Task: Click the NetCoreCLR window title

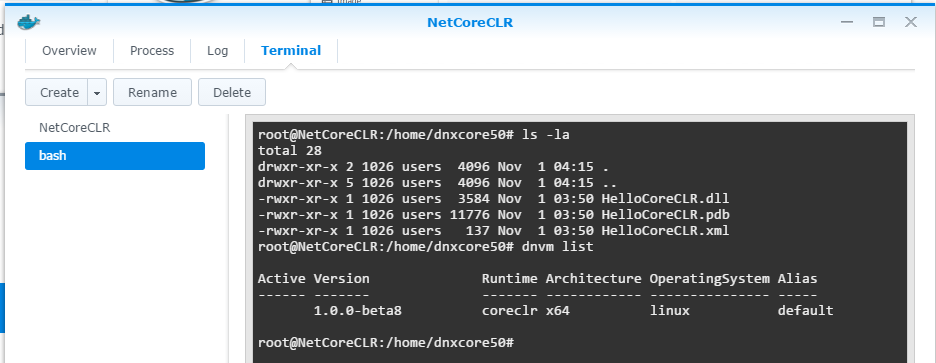Action: (x=470, y=23)
